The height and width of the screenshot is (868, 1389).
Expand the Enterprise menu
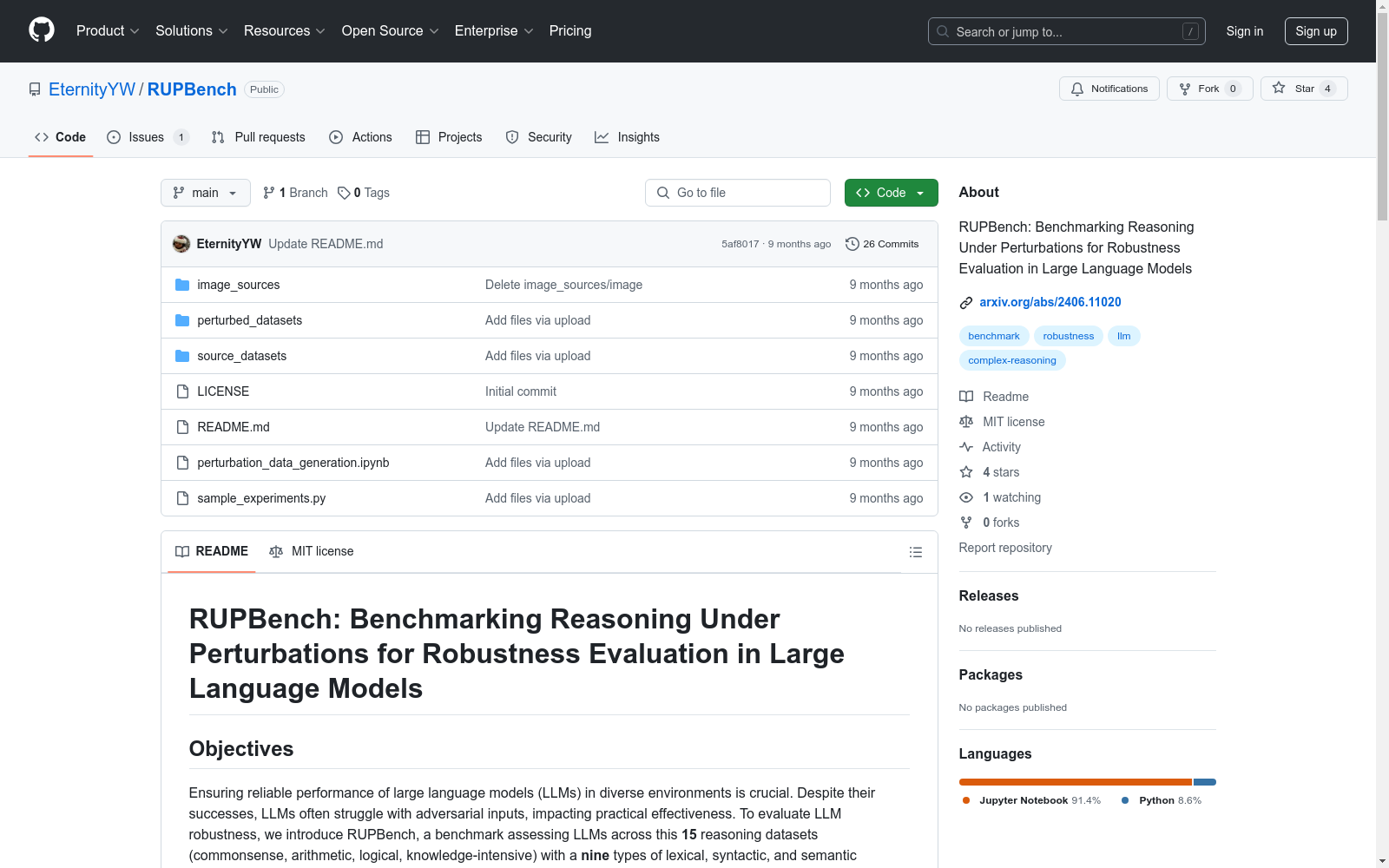494,30
